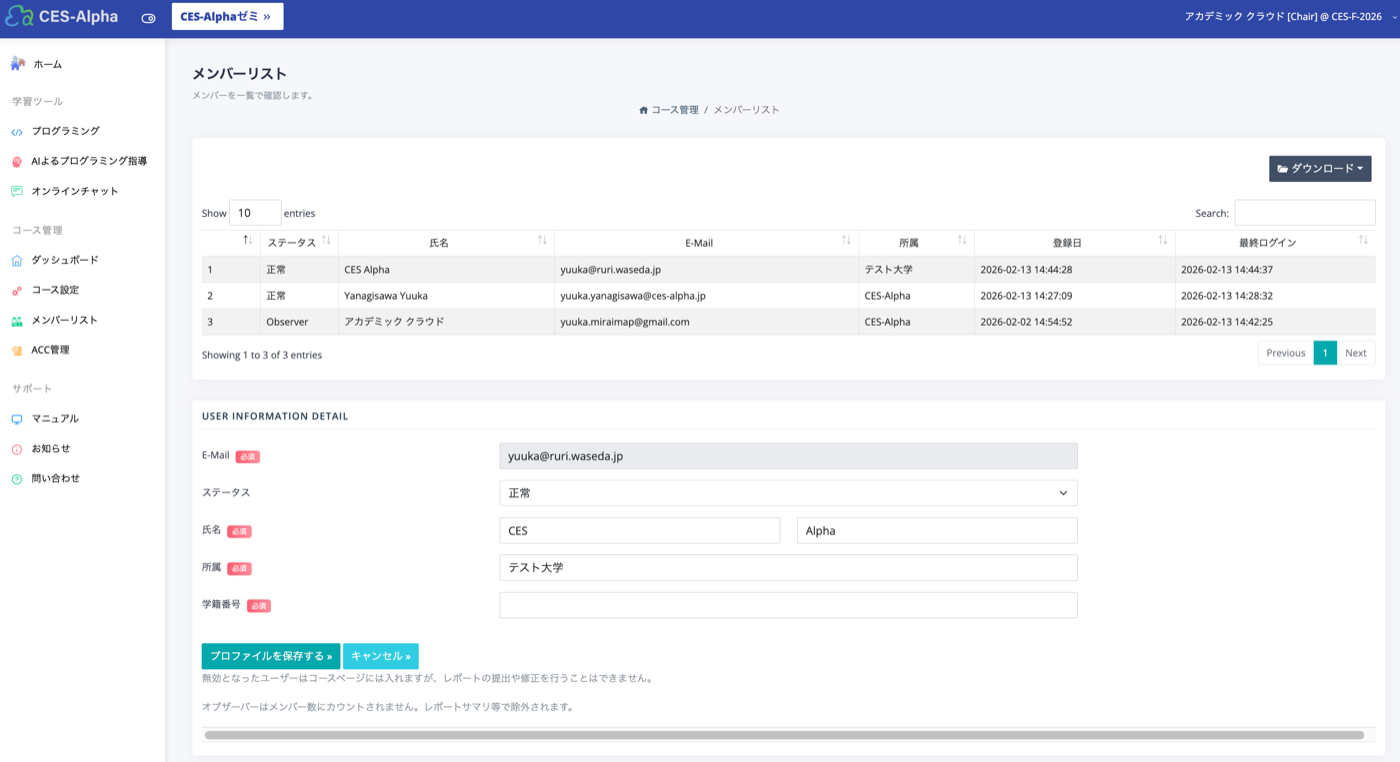Click the 2026-02-13 14:42:25 last login cell
This screenshot has height=762, width=1400.
(1275, 322)
